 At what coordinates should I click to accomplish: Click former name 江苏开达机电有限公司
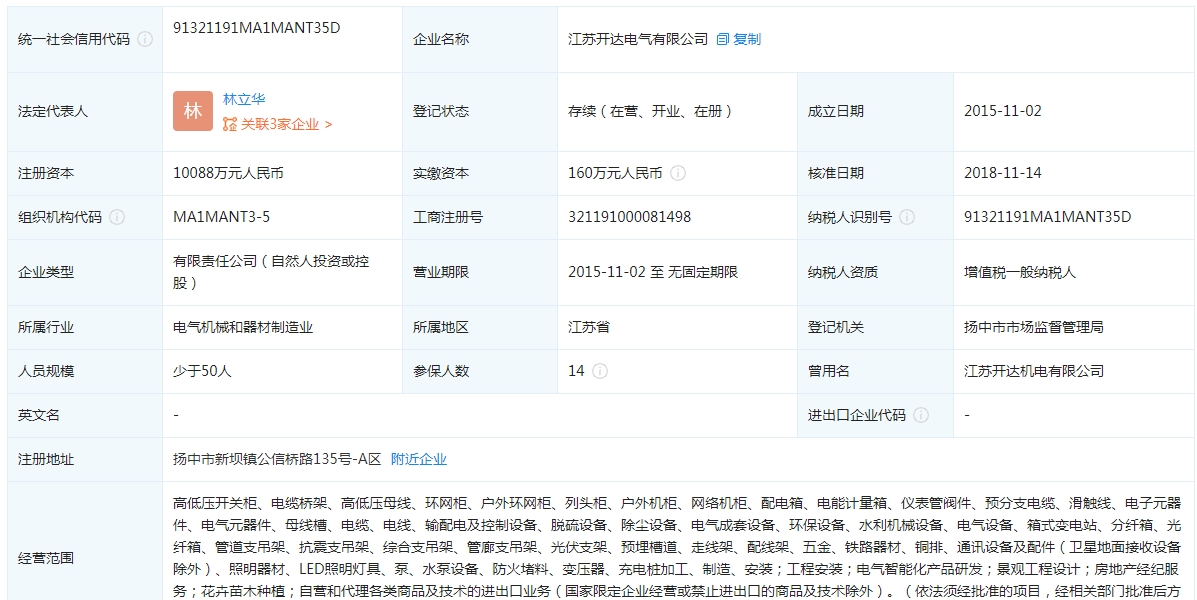(1034, 371)
